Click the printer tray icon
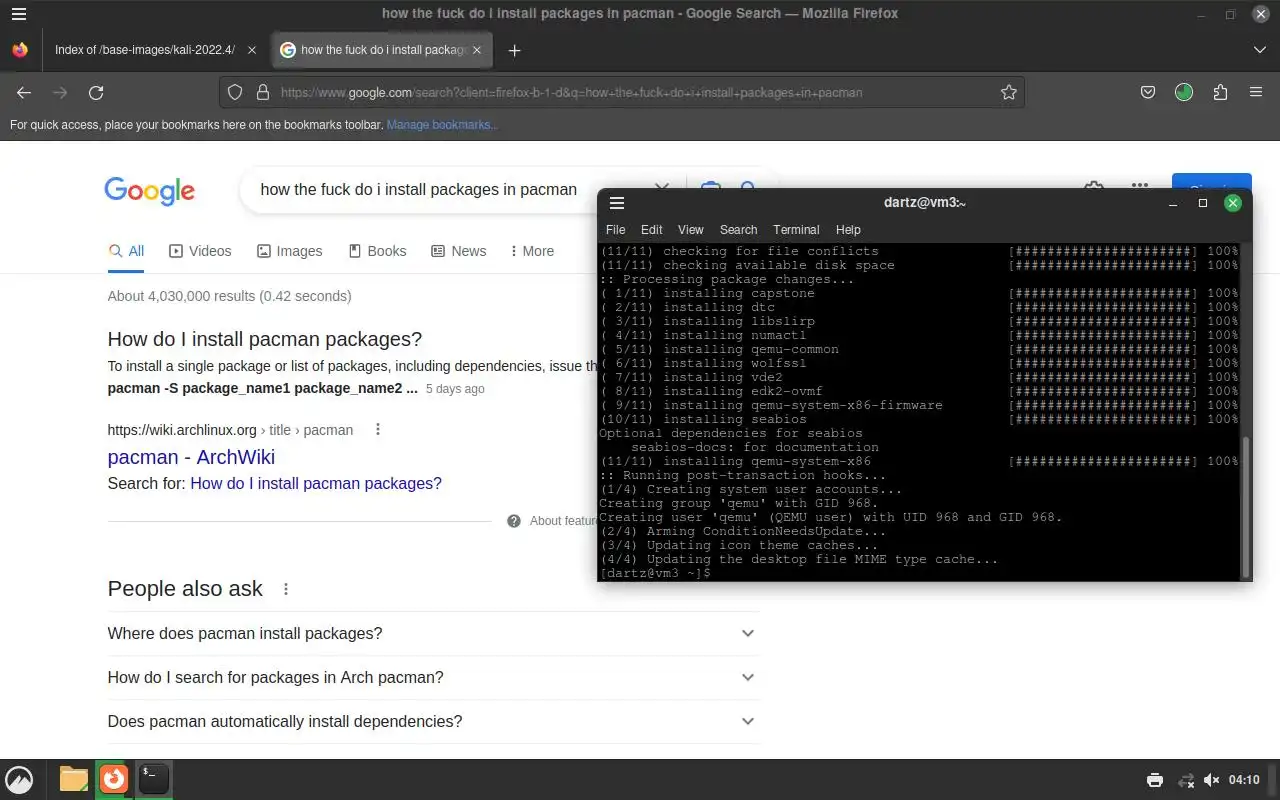The height and width of the screenshot is (800, 1280). (x=1155, y=780)
